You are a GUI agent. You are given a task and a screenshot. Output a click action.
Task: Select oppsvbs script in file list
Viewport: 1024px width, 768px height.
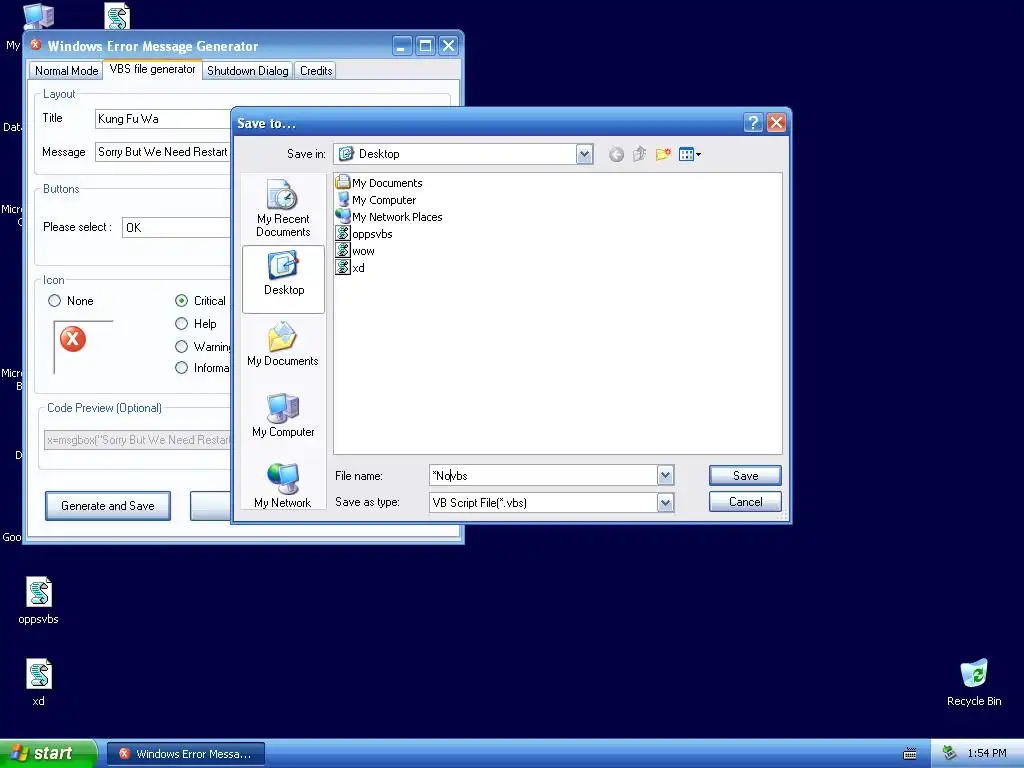pyautogui.click(x=364, y=234)
